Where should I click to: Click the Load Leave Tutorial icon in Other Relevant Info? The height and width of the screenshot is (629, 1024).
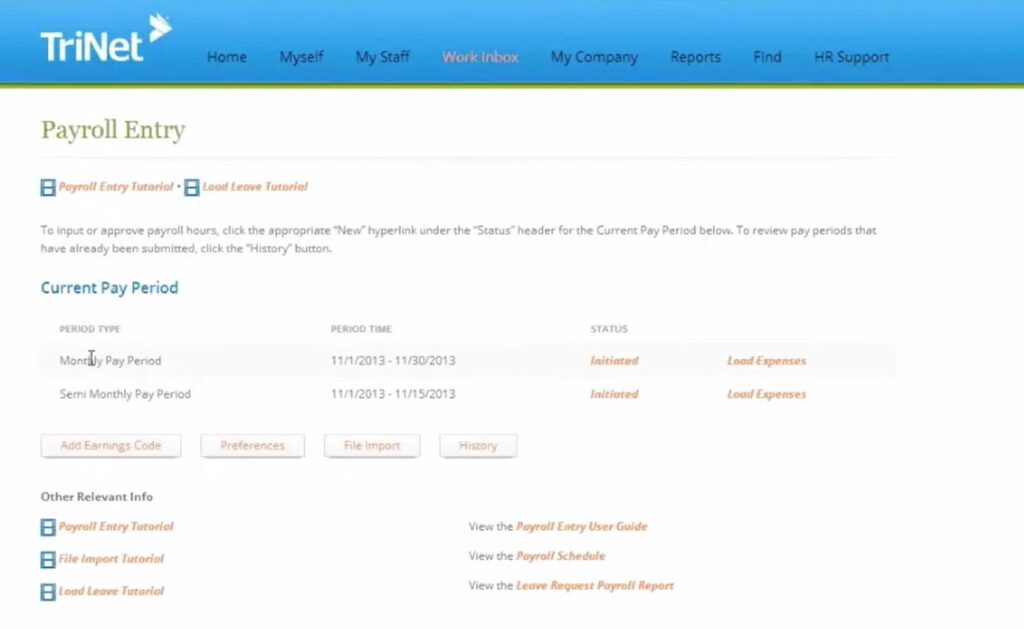[47, 591]
